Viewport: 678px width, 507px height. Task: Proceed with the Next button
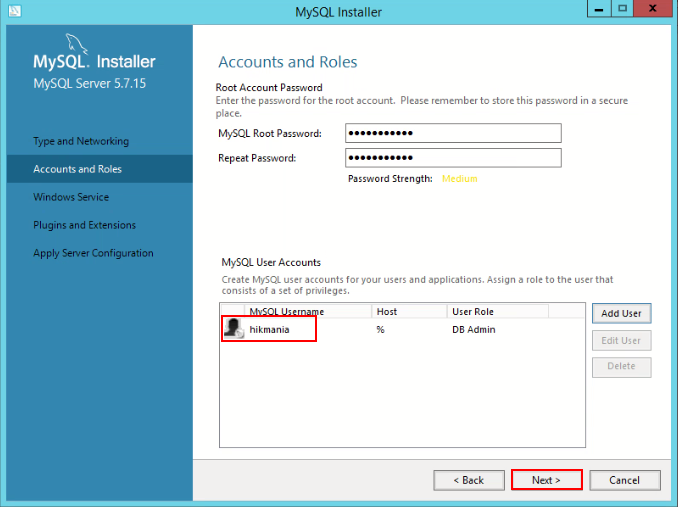pos(547,480)
